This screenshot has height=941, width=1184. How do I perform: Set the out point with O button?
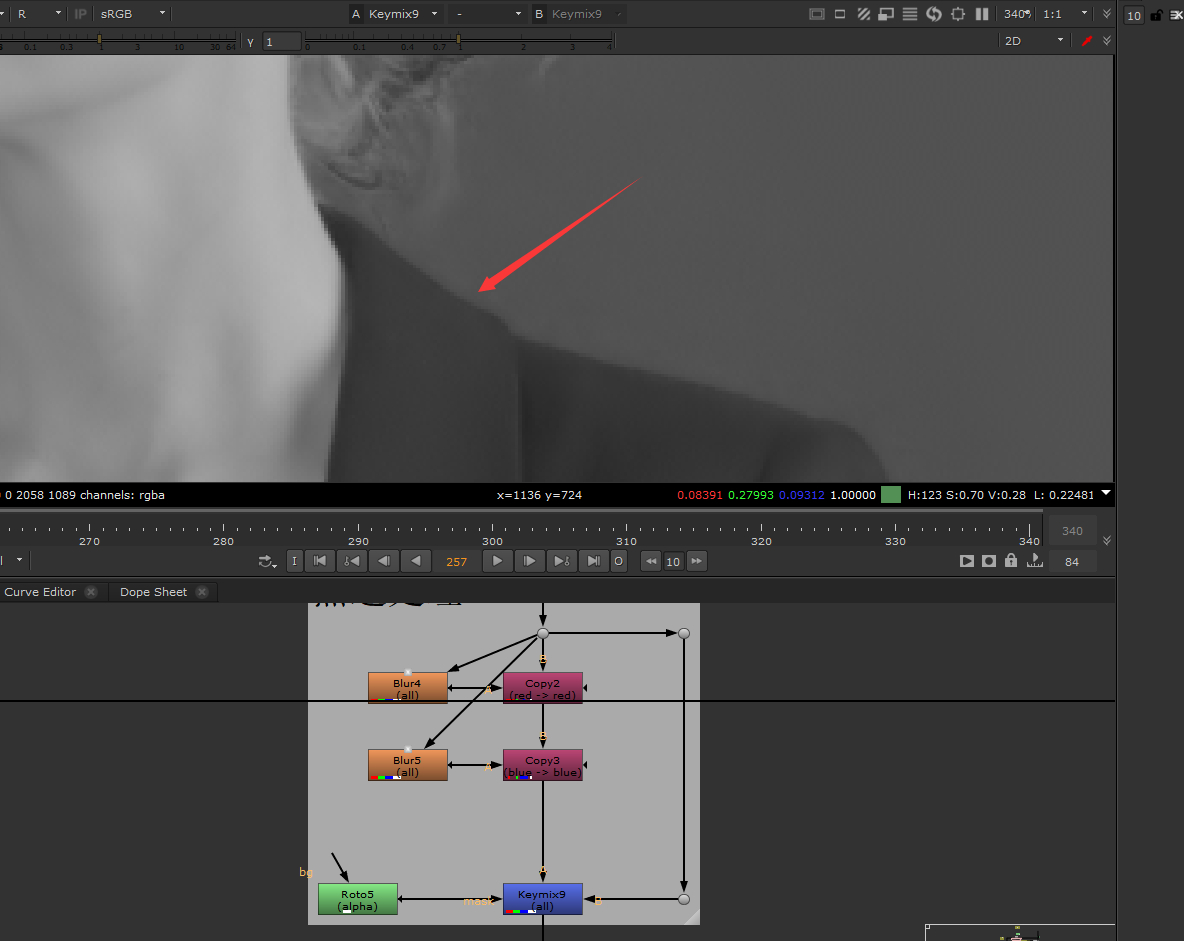click(618, 561)
